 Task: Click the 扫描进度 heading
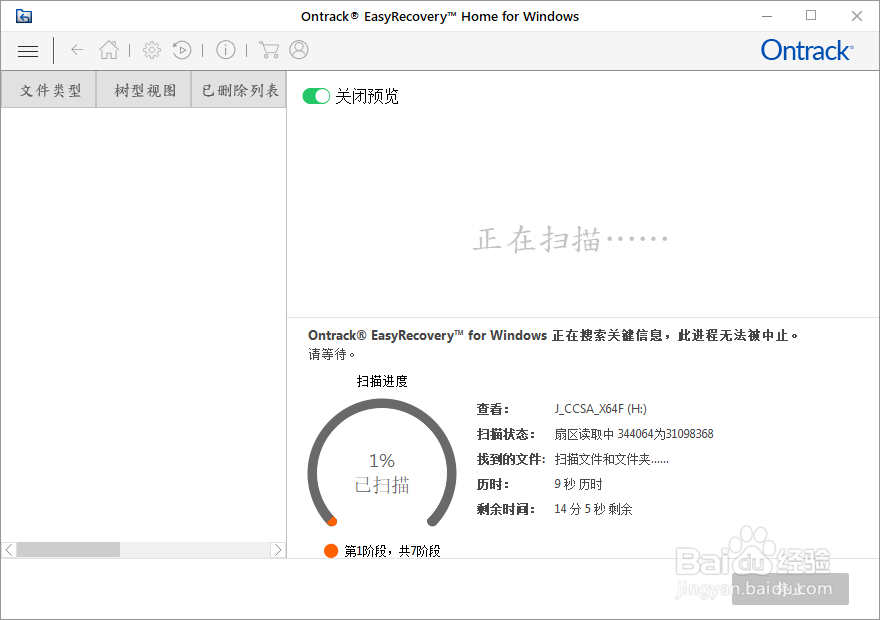[x=382, y=382]
